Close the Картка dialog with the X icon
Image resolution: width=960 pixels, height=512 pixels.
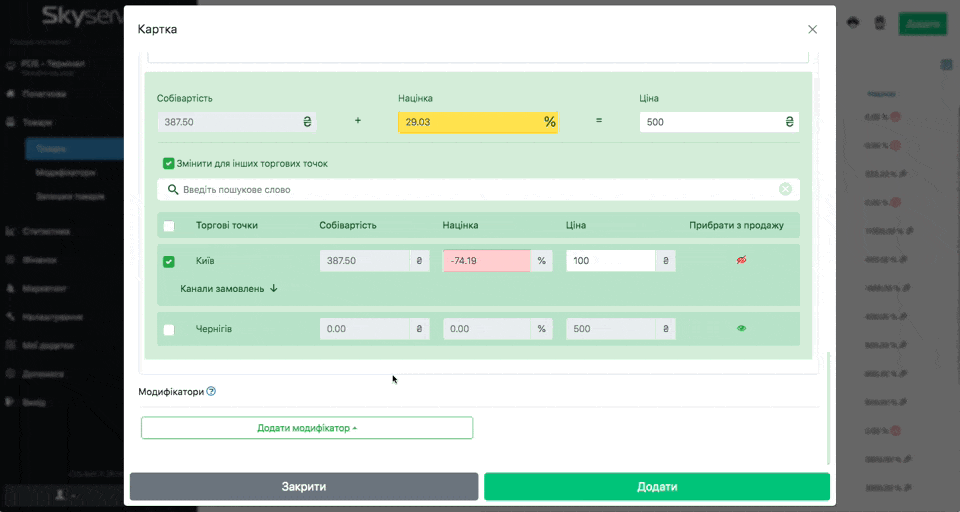click(812, 30)
